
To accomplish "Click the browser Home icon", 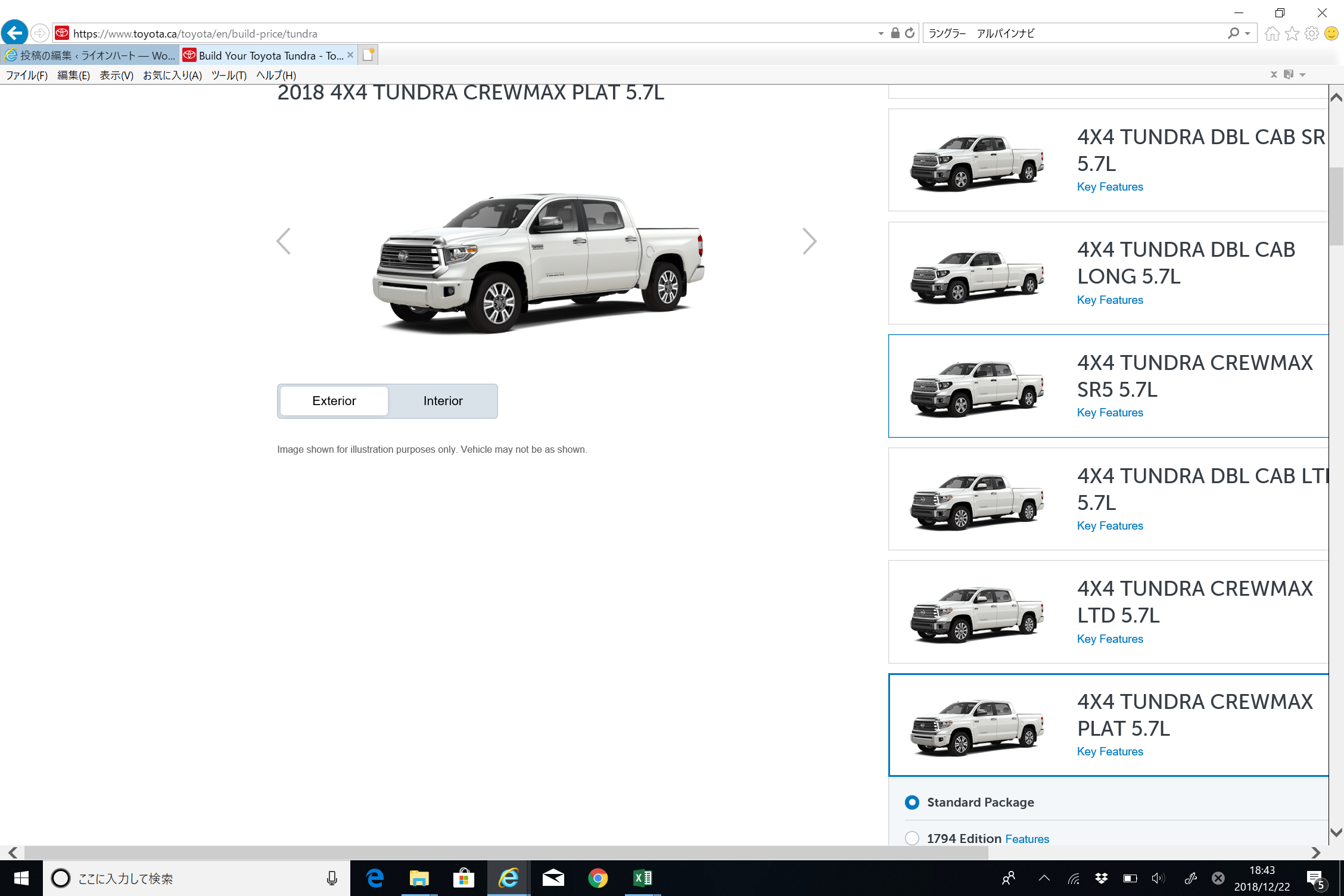I will [1272, 33].
